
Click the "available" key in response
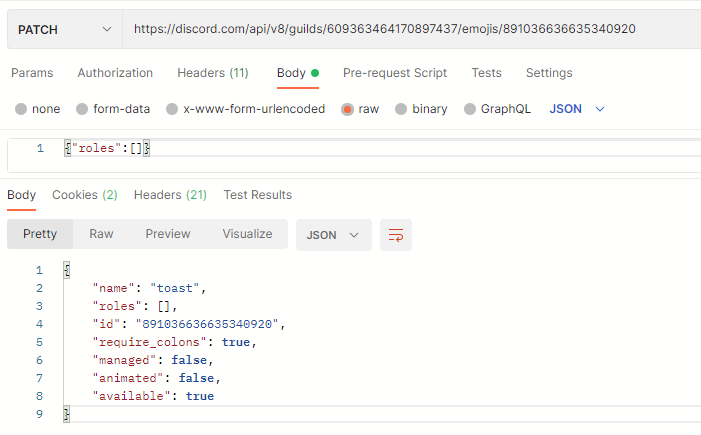[x=131, y=396]
